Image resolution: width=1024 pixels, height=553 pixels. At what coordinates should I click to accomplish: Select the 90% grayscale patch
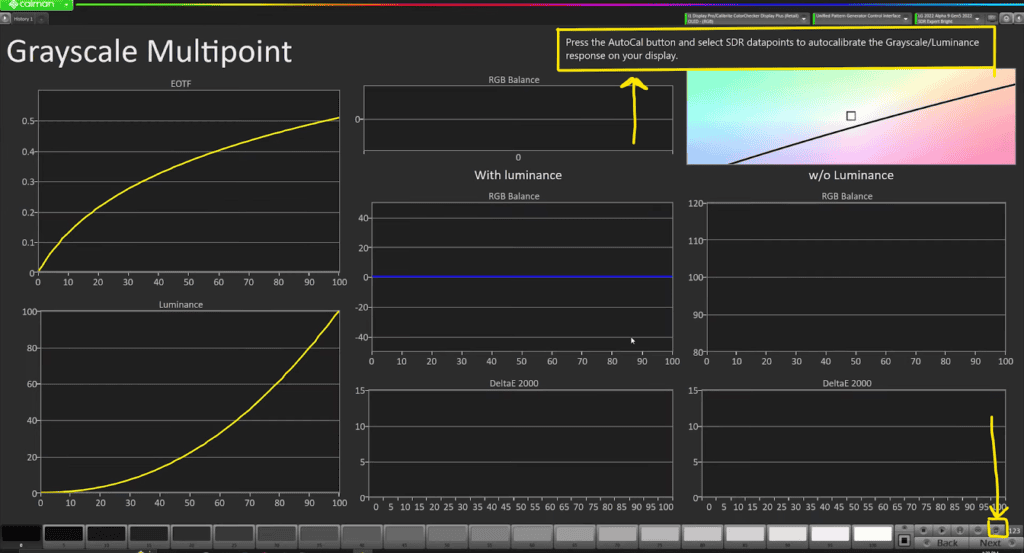coord(788,535)
